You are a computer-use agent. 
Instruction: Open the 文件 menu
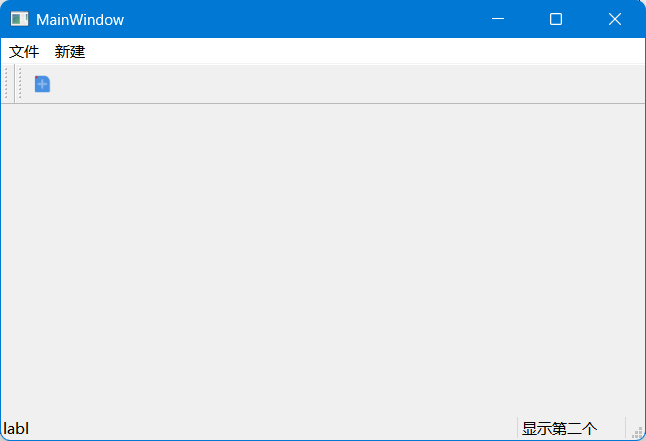[x=24, y=52]
